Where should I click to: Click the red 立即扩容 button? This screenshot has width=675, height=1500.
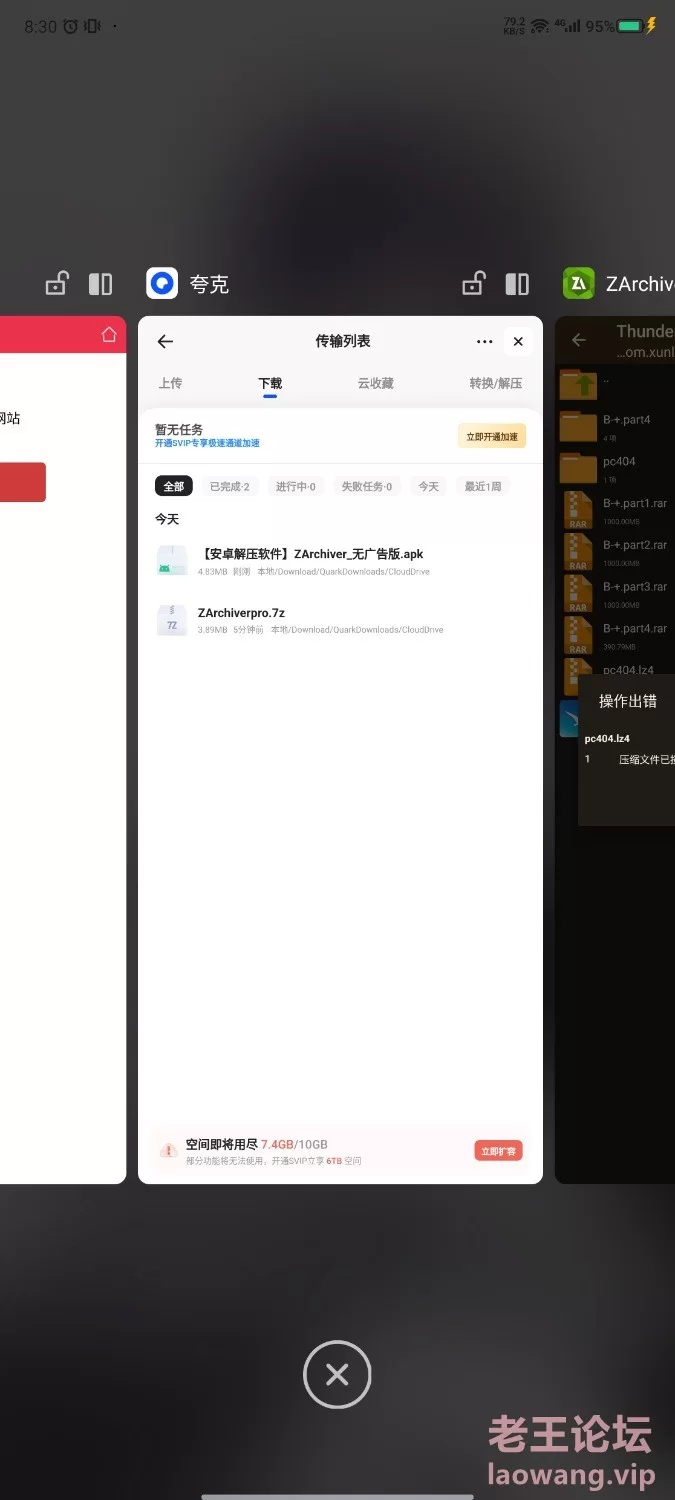[x=498, y=1151]
